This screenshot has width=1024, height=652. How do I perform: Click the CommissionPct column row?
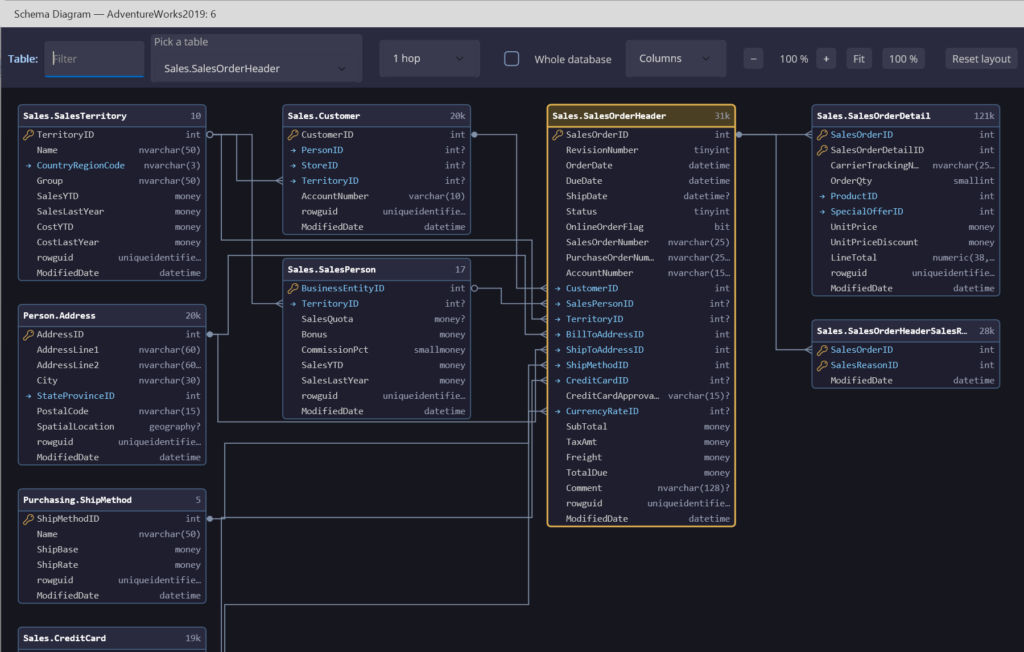pos(377,350)
